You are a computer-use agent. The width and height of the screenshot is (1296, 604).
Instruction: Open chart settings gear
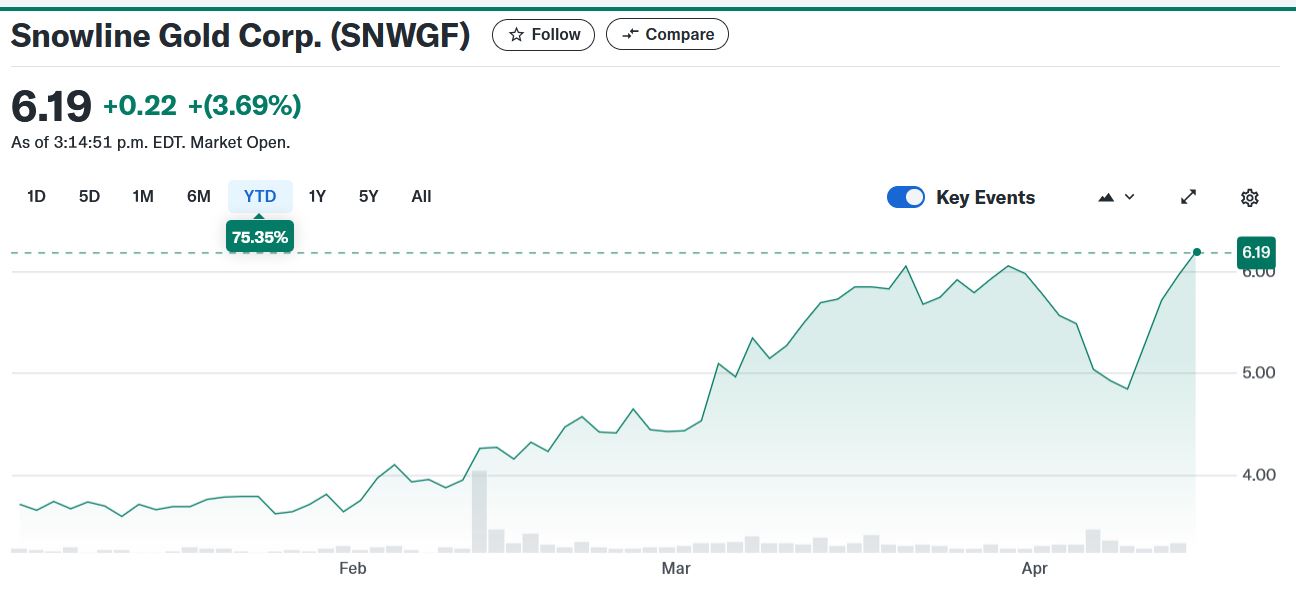click(x=1249, y=197)
